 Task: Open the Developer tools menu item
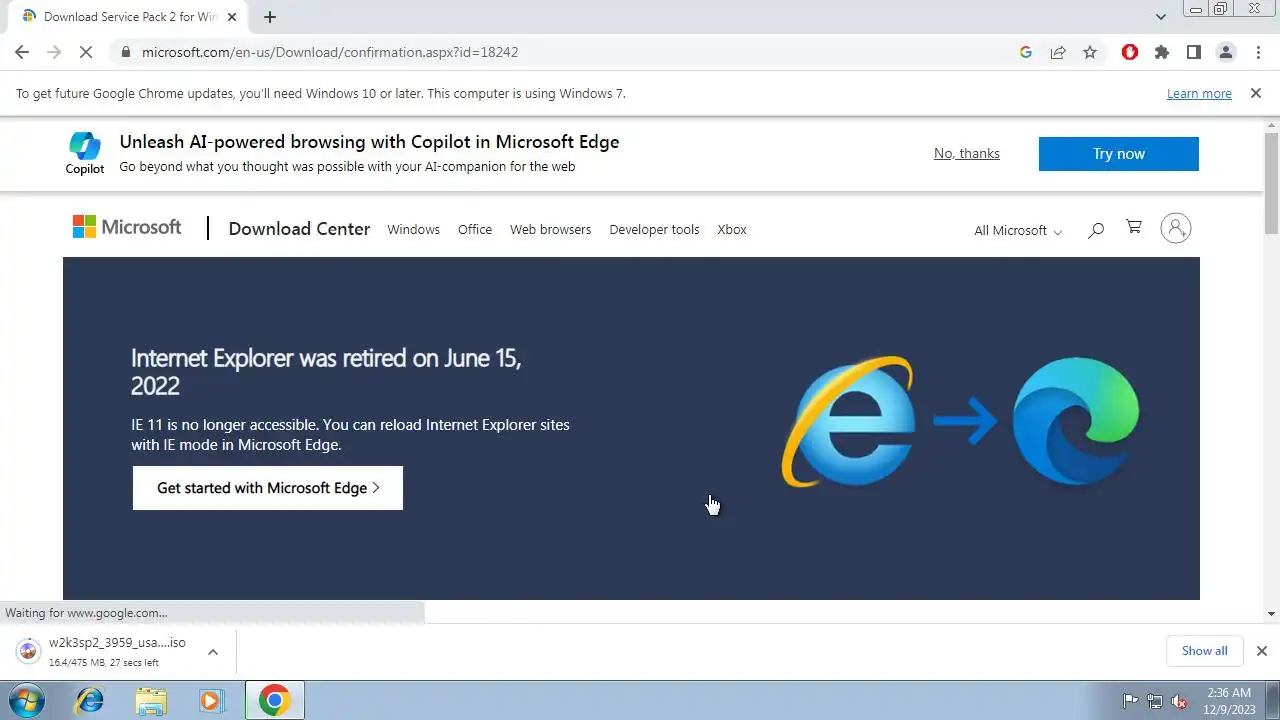coord(654,229)
